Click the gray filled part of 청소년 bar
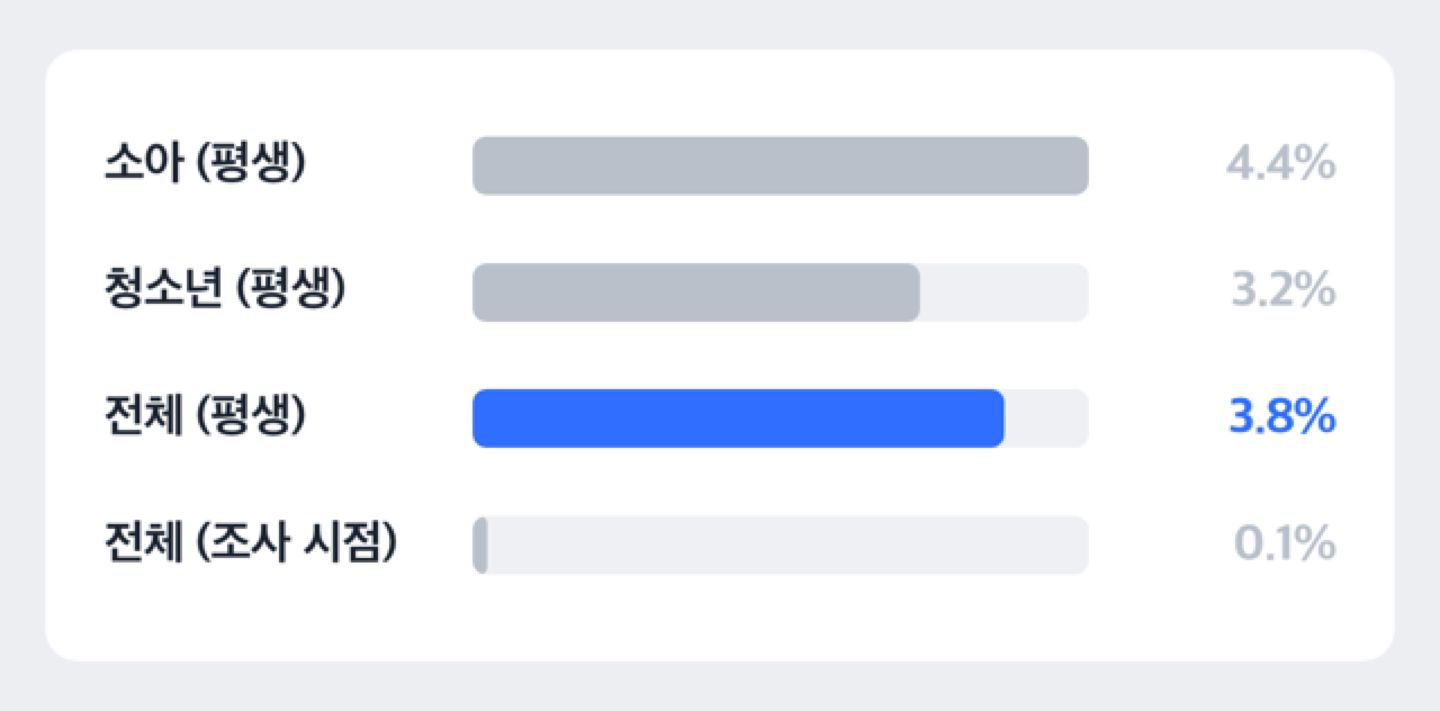 coord(696,292)
